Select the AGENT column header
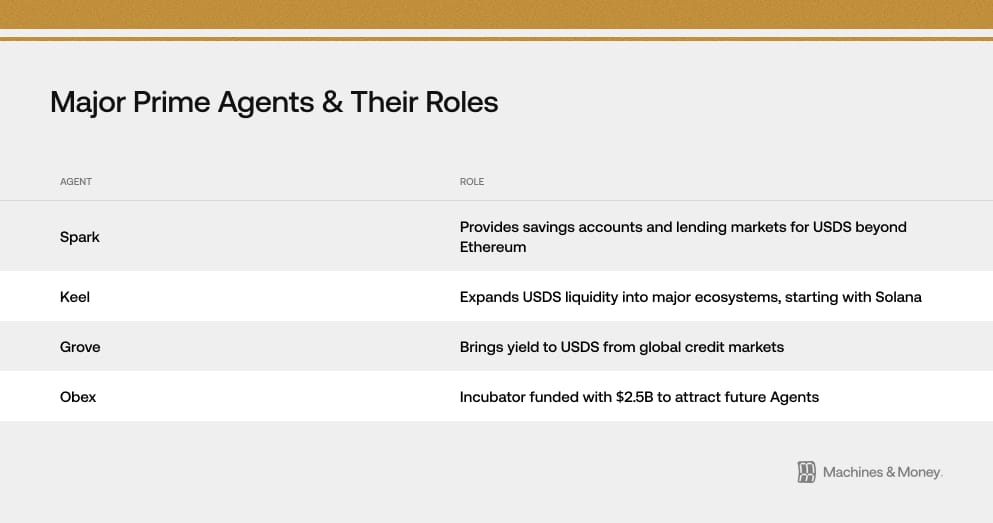The height and width of the screenshot is (523, 993). (76, 182)
